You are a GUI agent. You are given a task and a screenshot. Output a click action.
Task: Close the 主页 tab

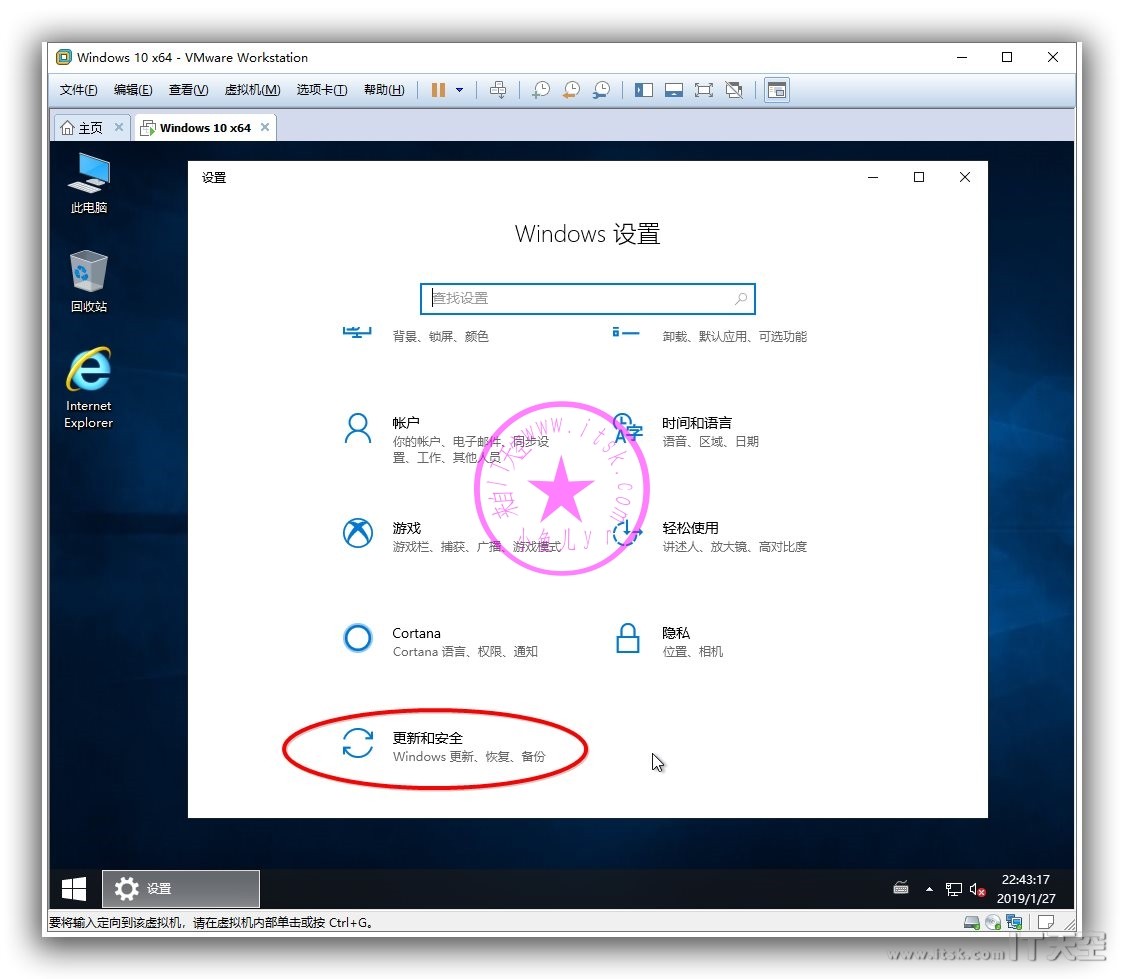[x=119, y=128]
